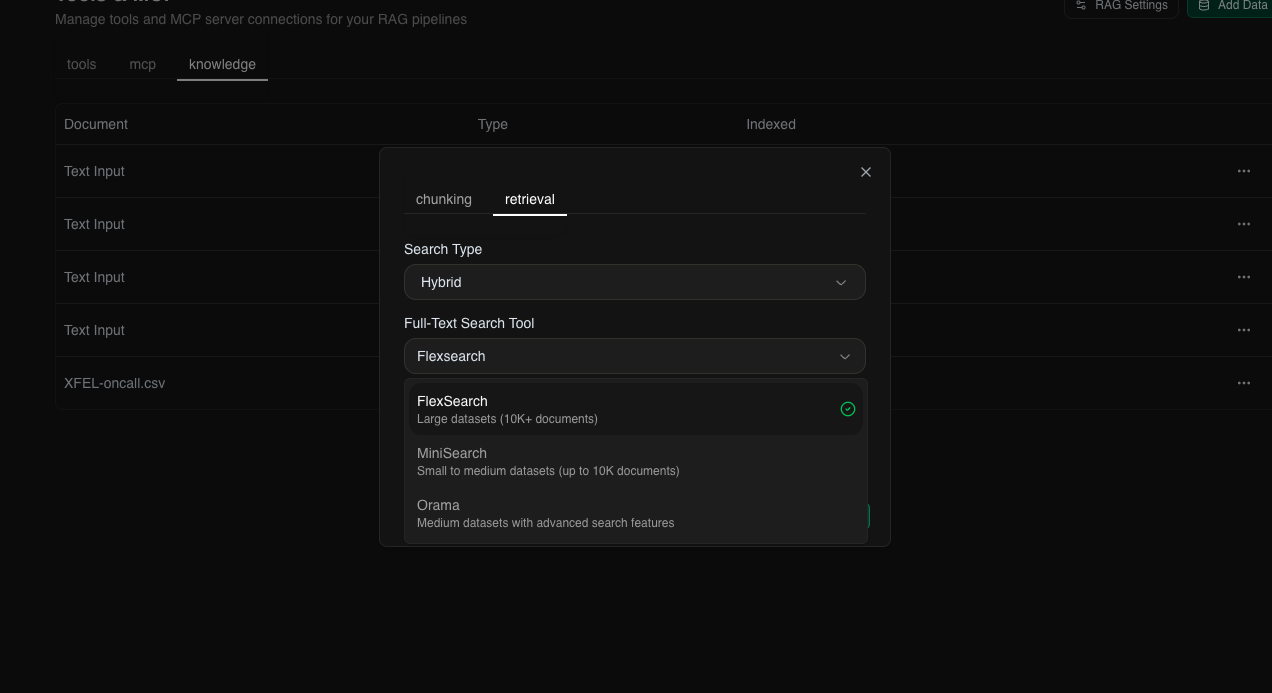This screenshot has height=693, width=1272.
Task: Switch to the mcp tab
Action: click(142, 64)
